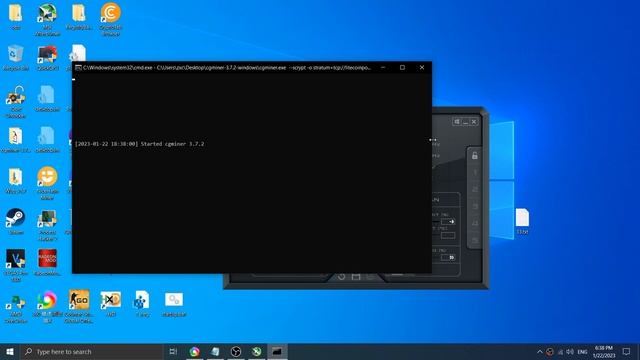The image size is (640, 360).
Task: Open the MSI Afterburner desktop shortcut
Action: pyautogui.click(x=47, y=19)
